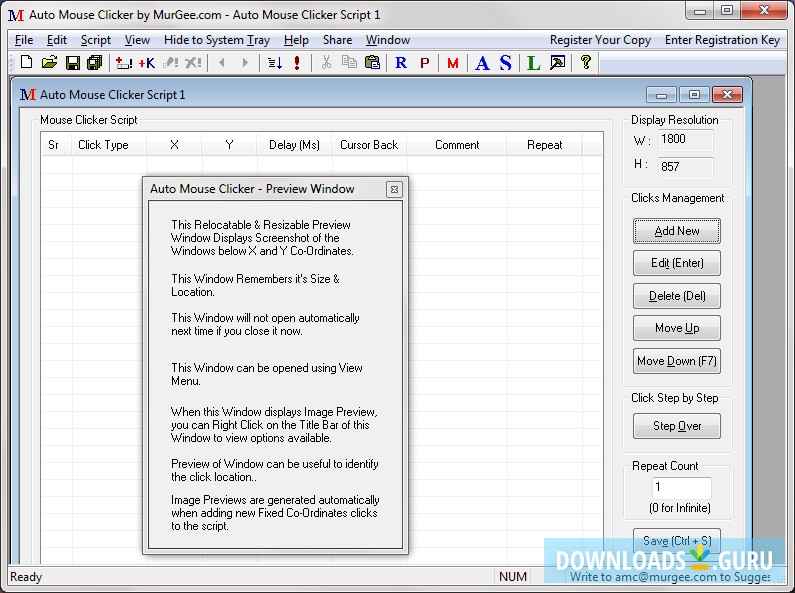The height and width of the screenshot is (593, 795).
Task: Click the Ready status bar text
Action: 26,577
